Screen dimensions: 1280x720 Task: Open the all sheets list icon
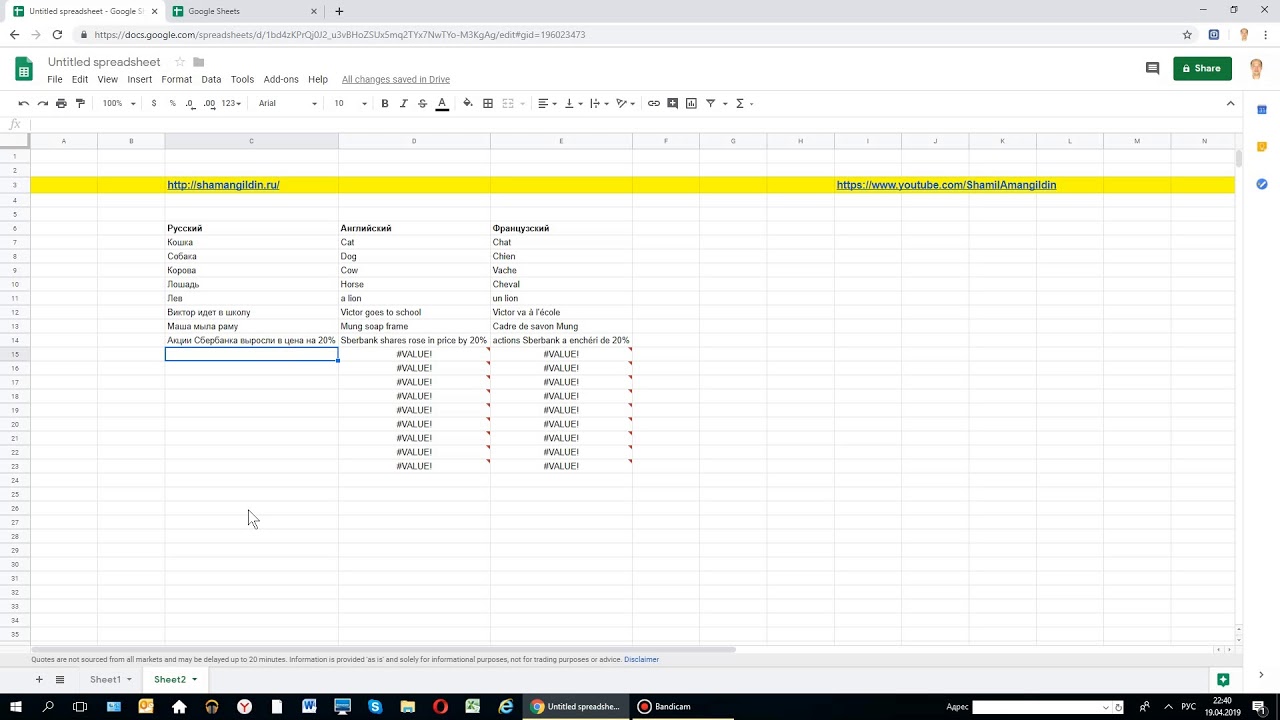coord(60,679)
